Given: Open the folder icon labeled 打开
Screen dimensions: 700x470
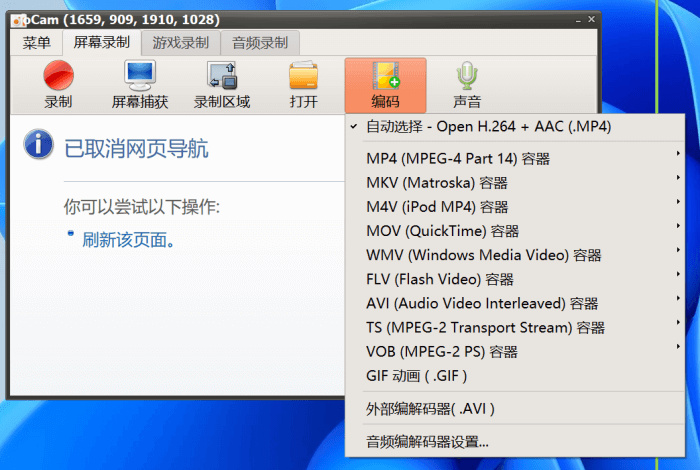Looking at the screenshot, I should pyautogui.click(x=304, y=75).
